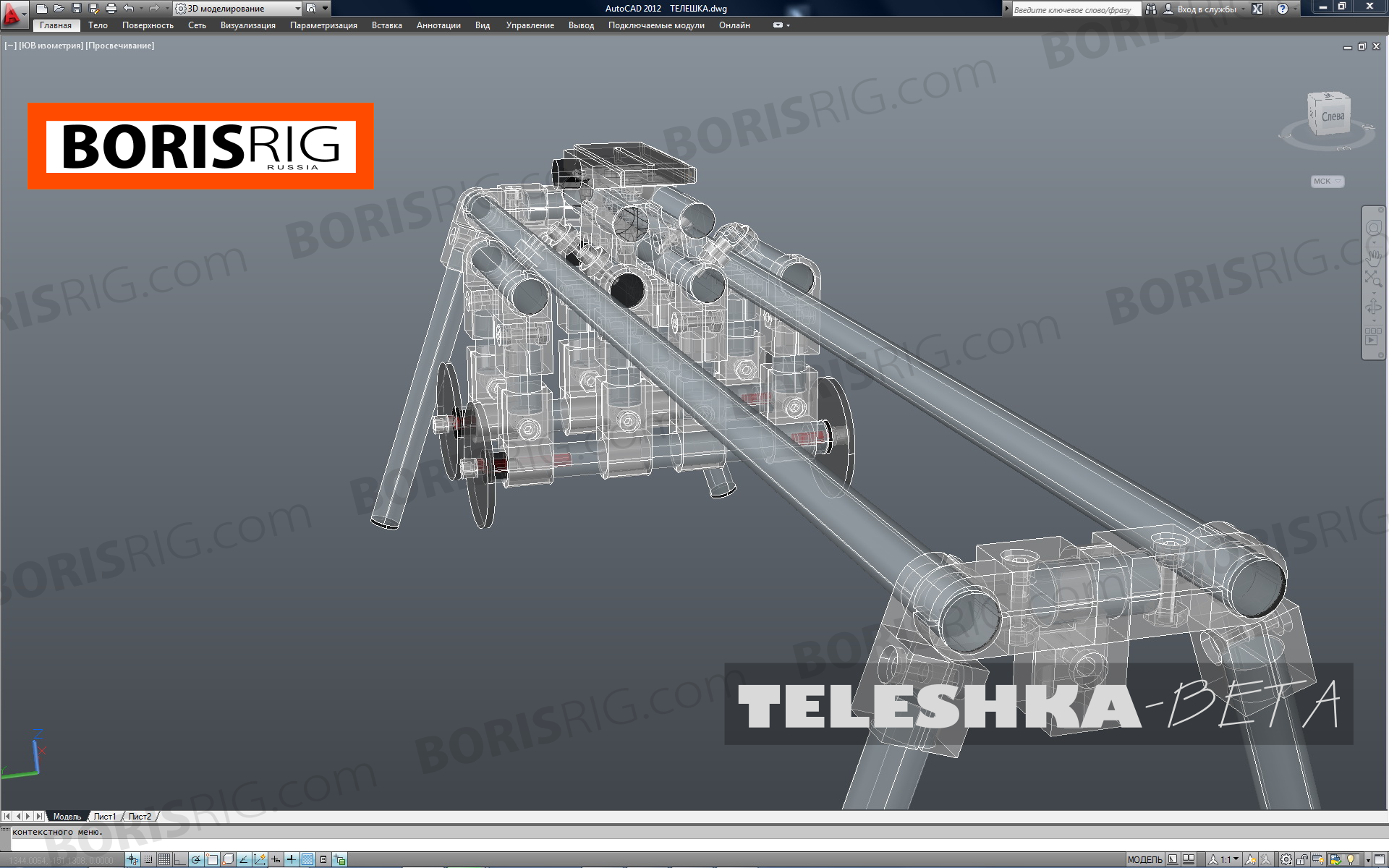
Task: Click the workspace settings icon next to dropdown
Action: [311, 9]
